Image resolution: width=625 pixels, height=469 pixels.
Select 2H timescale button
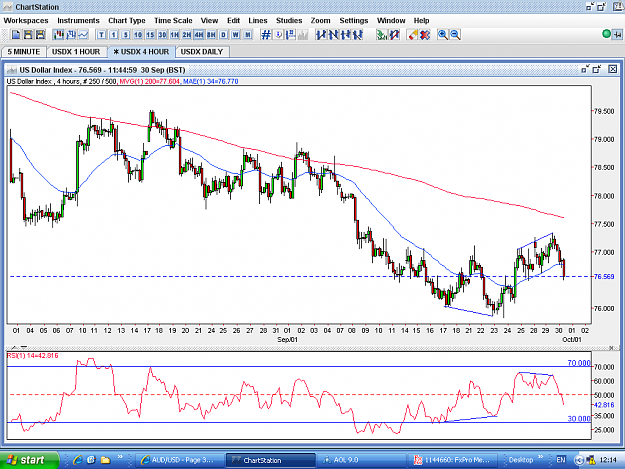coord(187,35)
